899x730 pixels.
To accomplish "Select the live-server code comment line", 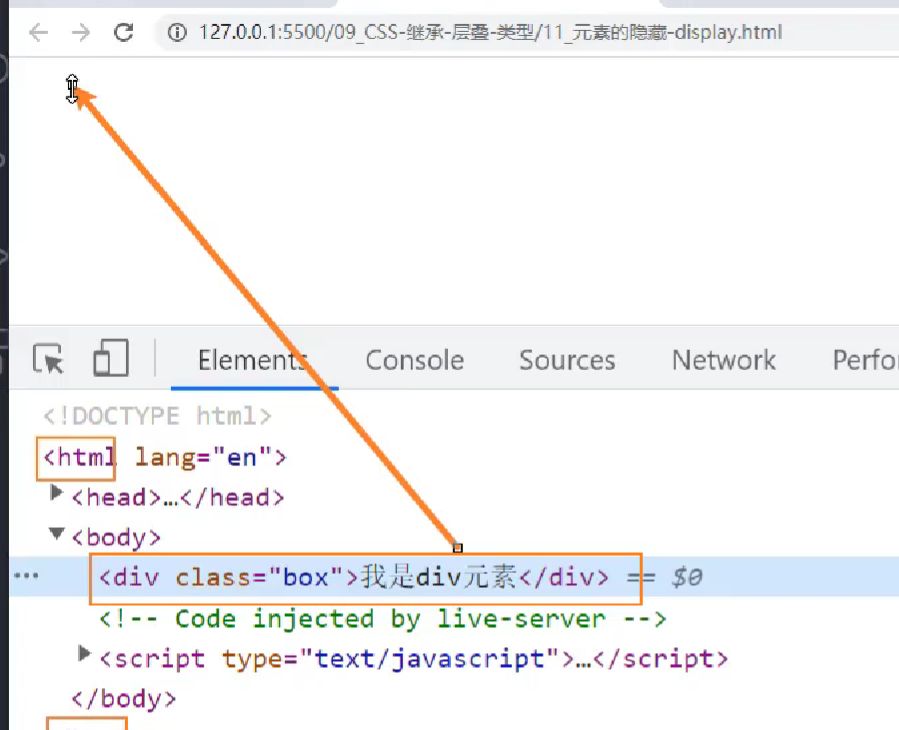I will click(x=382, y=619).
